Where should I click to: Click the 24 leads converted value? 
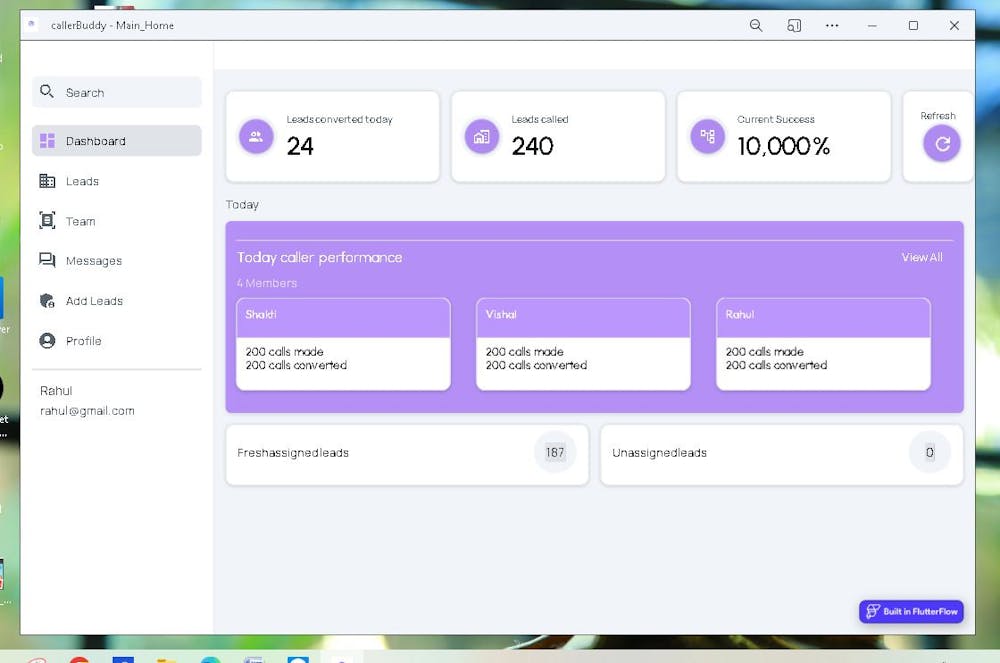tap(300, 147)
